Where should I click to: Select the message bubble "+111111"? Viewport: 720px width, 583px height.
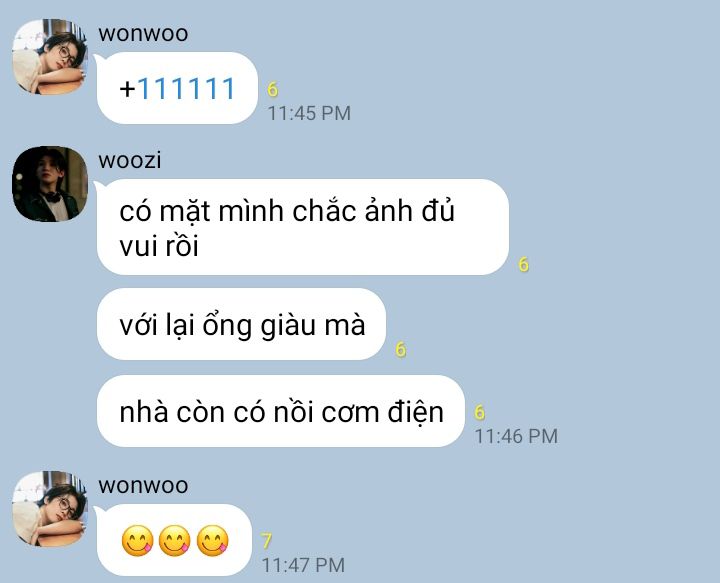[x=177, y=88]
